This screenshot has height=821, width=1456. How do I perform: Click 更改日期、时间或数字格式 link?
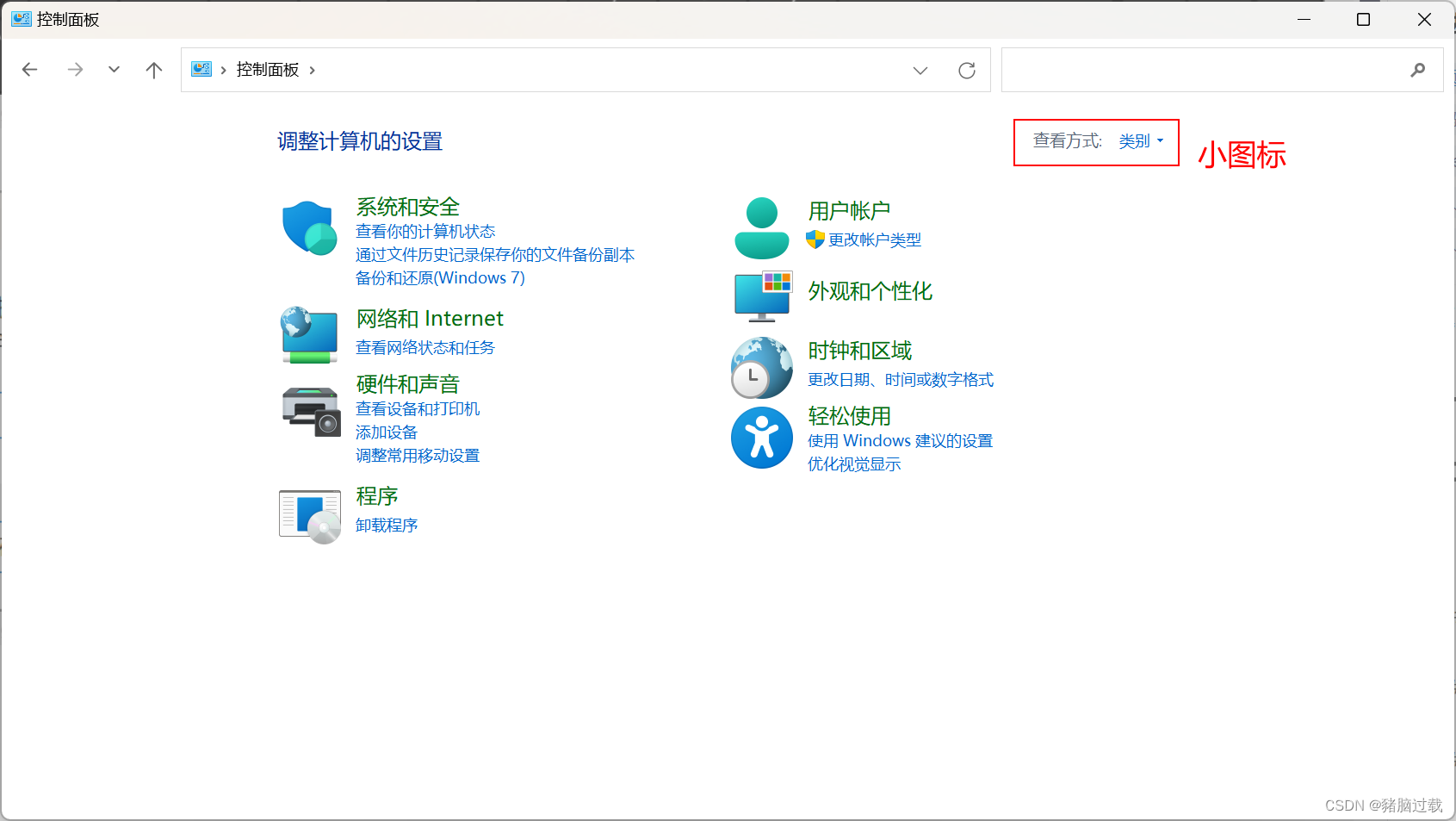point(901,380)
